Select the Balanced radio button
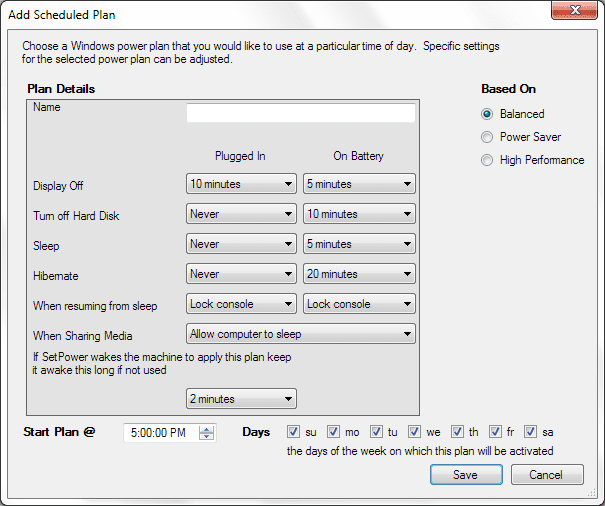The width and height of the screenshot is (605, 506). [x=487, y=114]
